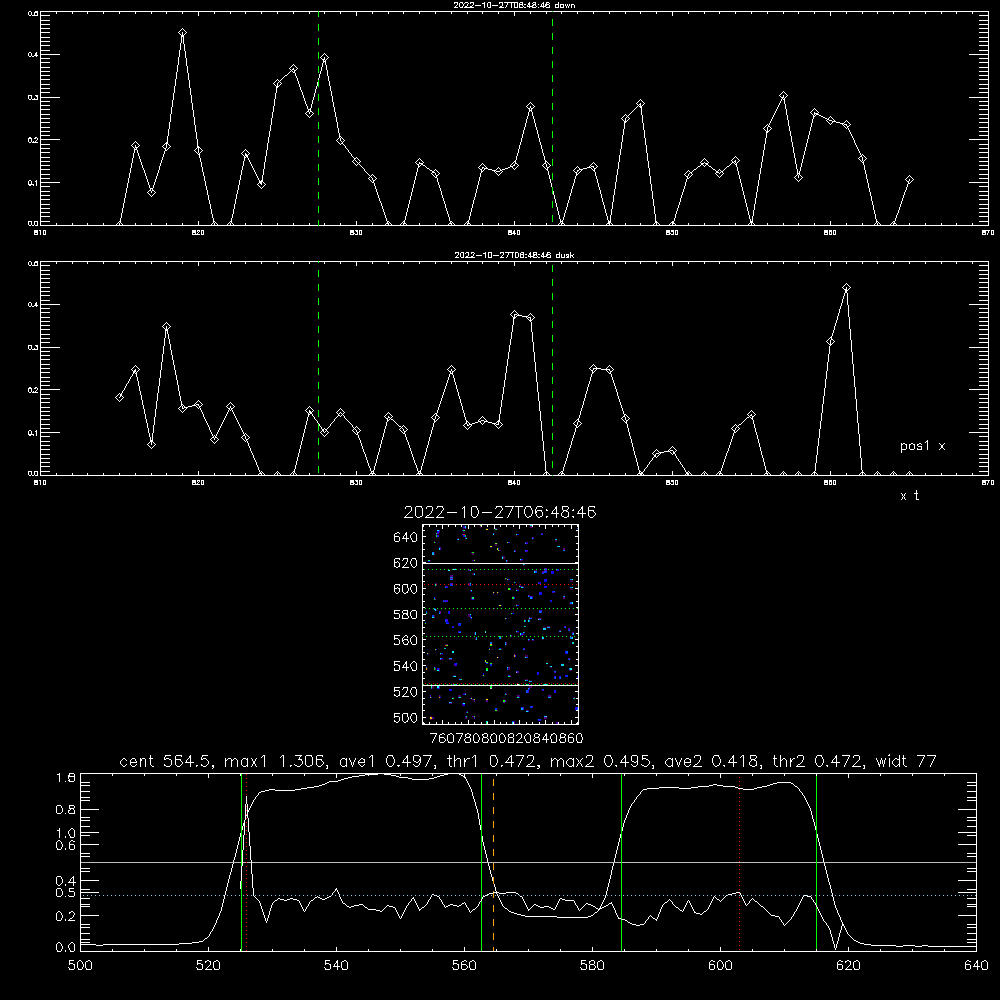1000x1000 pixels.
Task: Click the color image y-axis label '580'
Action: click(405, 615)
